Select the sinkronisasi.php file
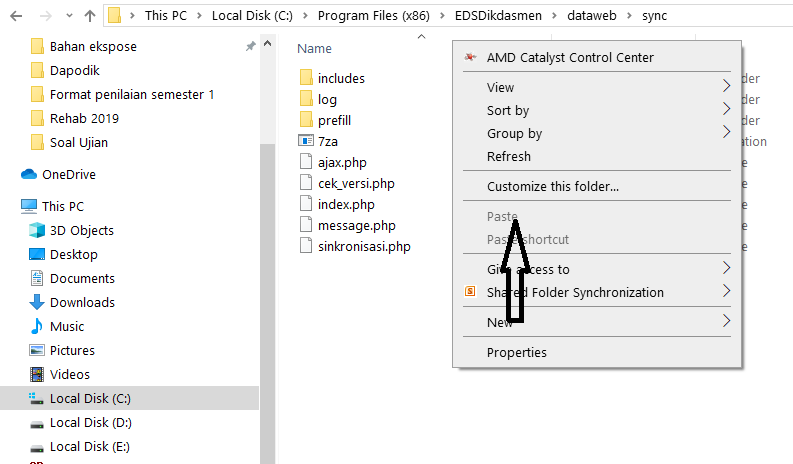The height and width of the screenshot is (464, 793). (363, 246)
